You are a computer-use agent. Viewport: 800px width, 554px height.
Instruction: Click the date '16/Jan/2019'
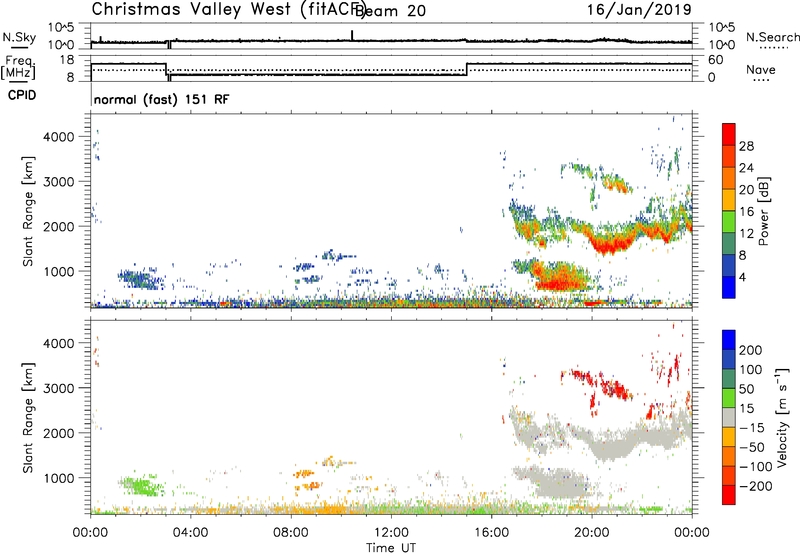tap(639, 9)
